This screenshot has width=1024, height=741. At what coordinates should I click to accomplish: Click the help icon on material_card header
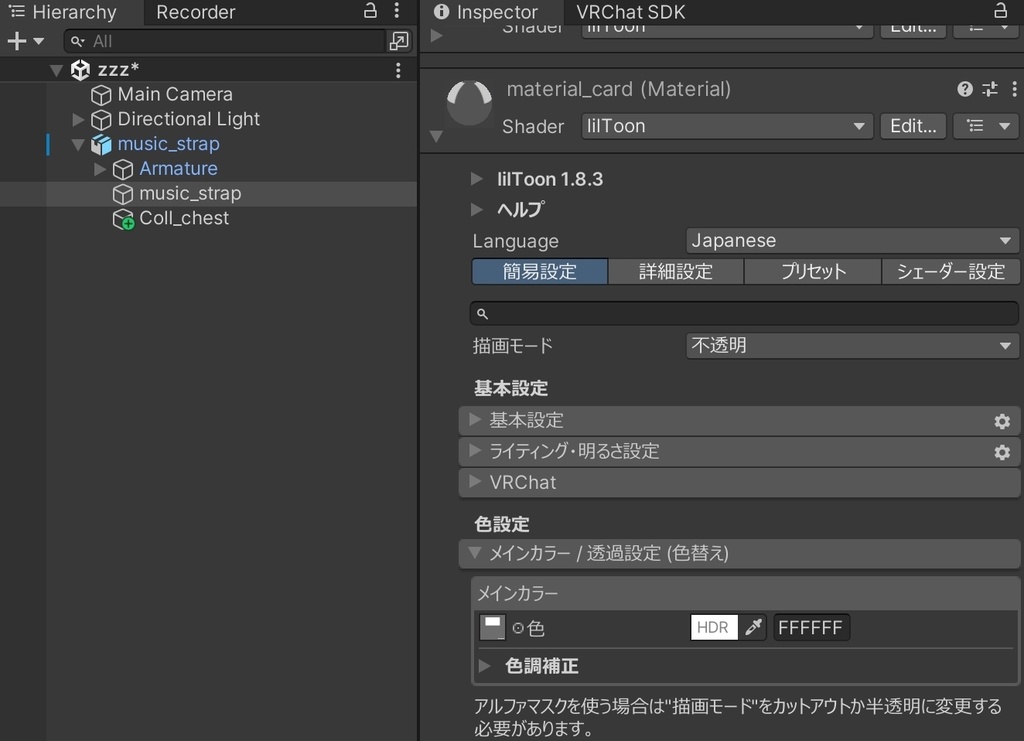(963, 89)
